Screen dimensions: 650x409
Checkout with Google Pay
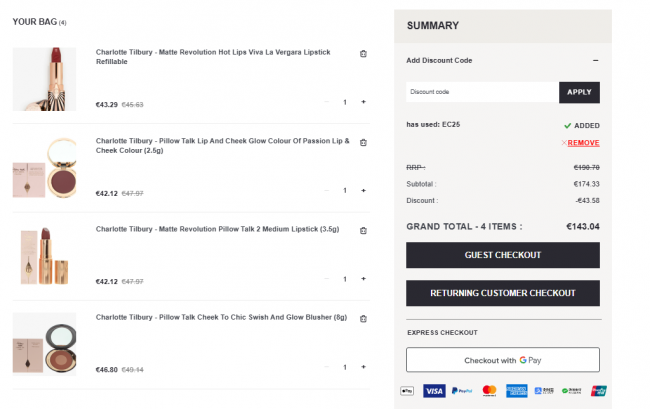(503, 360)
